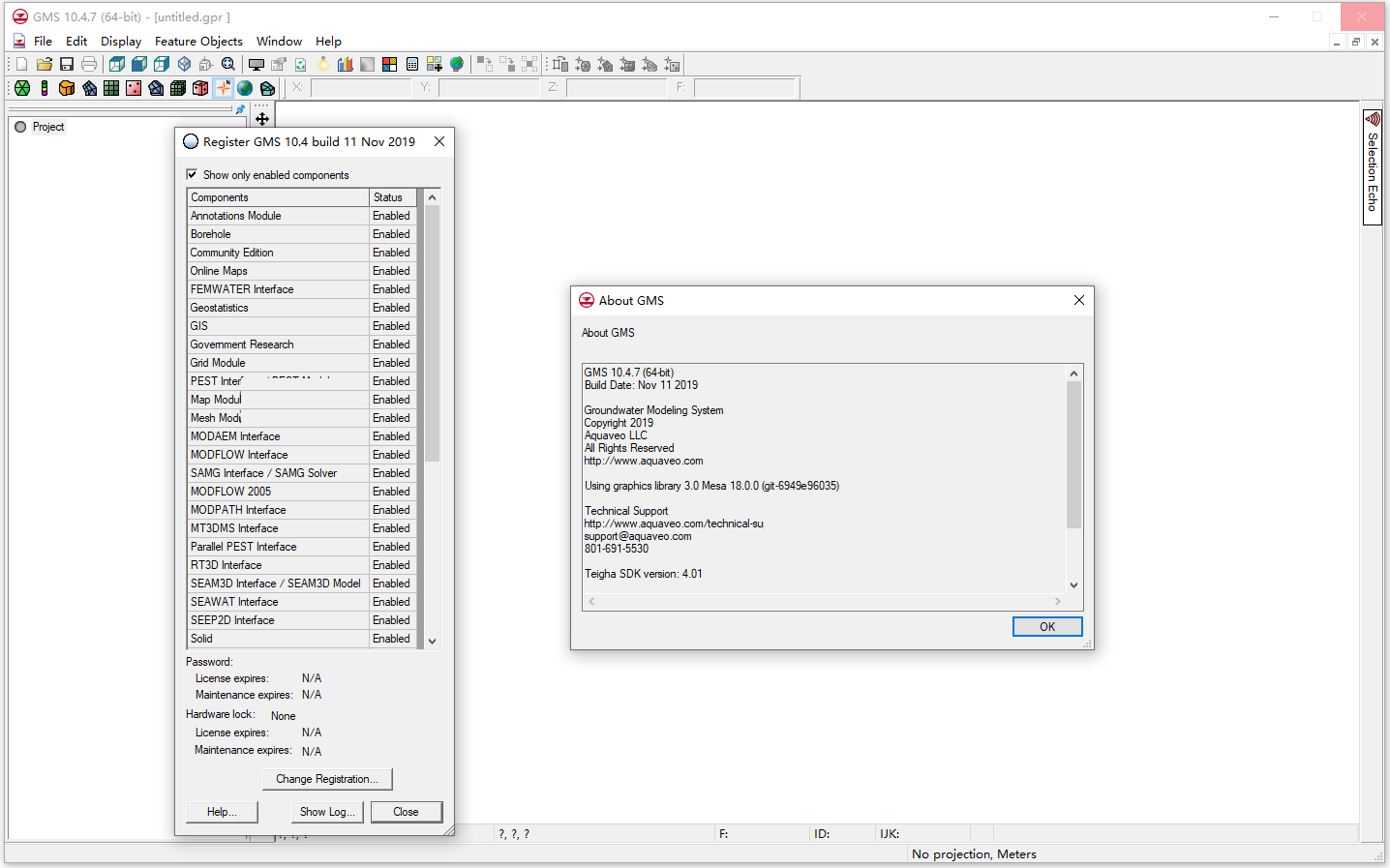This screenshot has width=1390, height=868.
Task: Click About GMS text scroll-down arrow
Action: (1073, 584)
